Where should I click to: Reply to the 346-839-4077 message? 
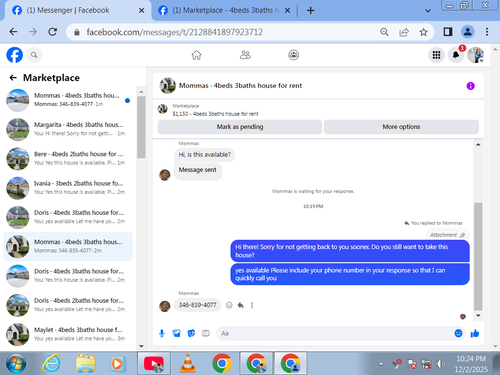pyautogui.click(x=240, y=305)
